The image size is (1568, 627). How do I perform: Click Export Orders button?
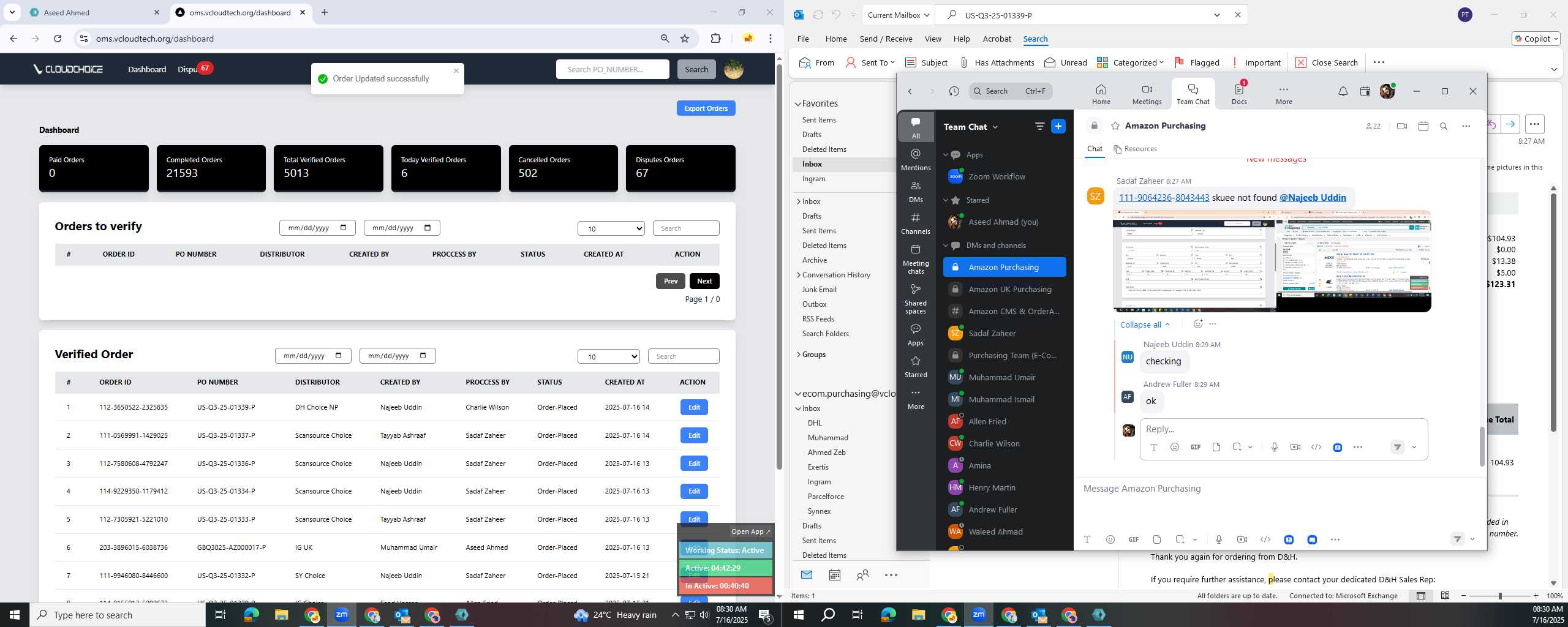coord(706,108)
